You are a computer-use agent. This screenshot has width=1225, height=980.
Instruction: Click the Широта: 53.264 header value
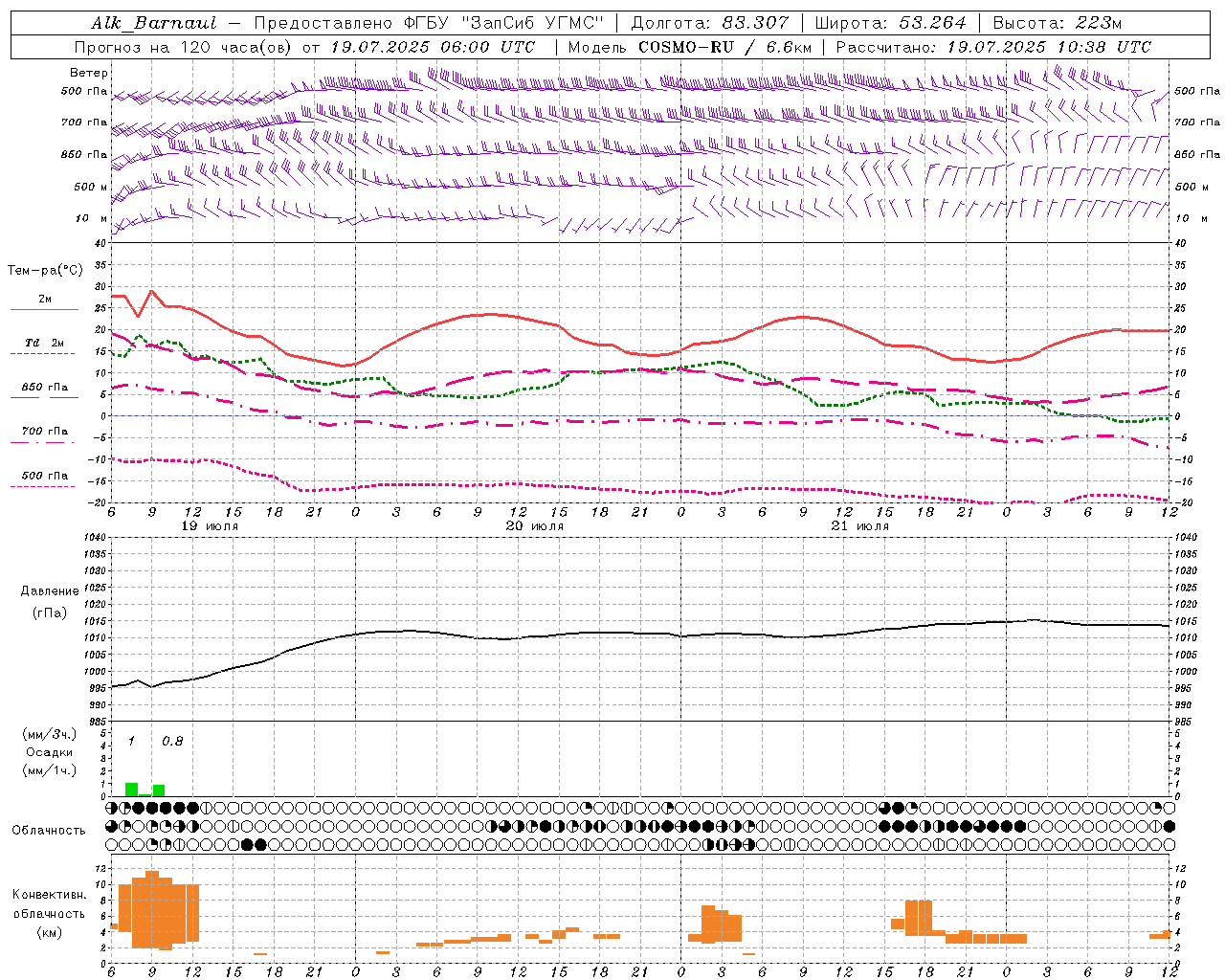click(891, 22)
